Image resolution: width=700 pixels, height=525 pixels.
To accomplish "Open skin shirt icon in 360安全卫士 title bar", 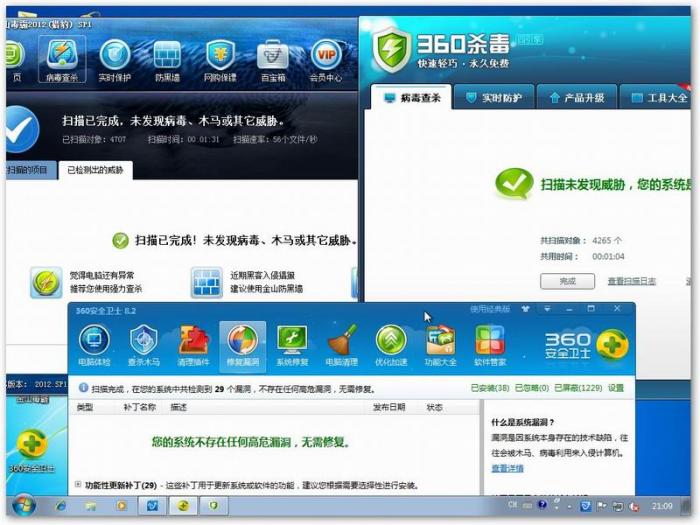I will click(x=525, y=309).
